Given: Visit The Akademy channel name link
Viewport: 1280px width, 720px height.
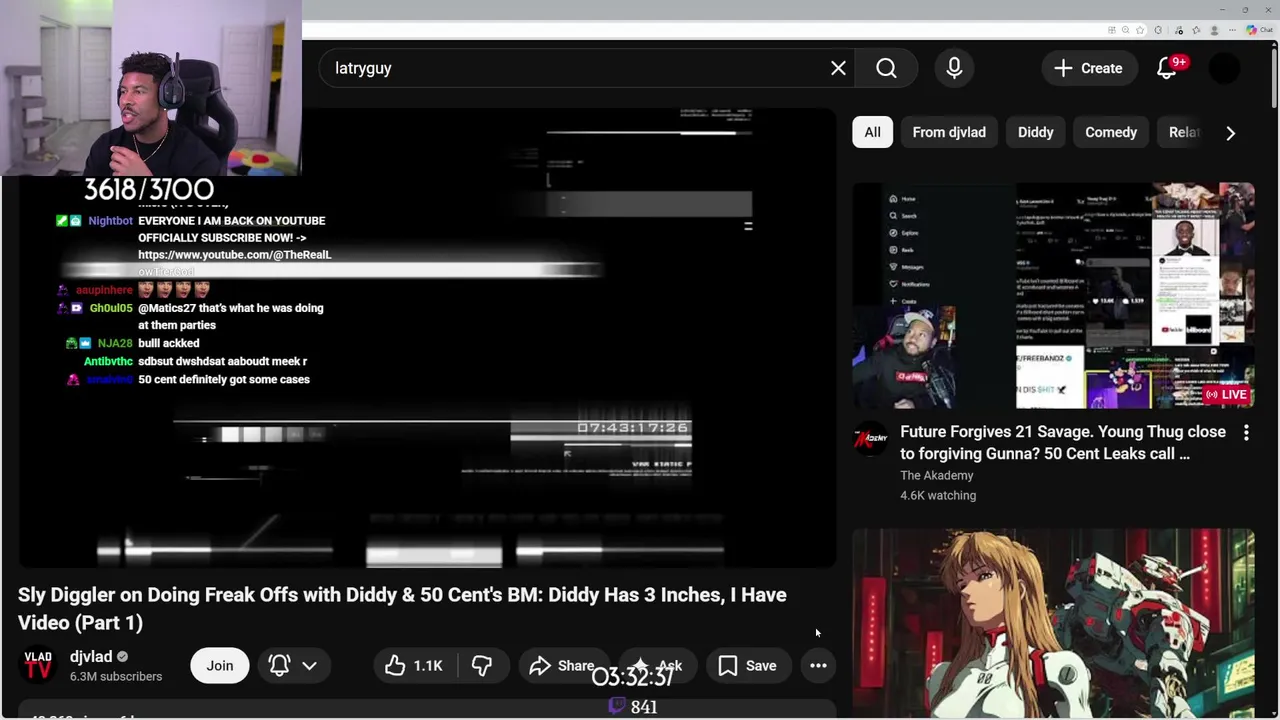Looking at the screenshot, I should 936,475.
